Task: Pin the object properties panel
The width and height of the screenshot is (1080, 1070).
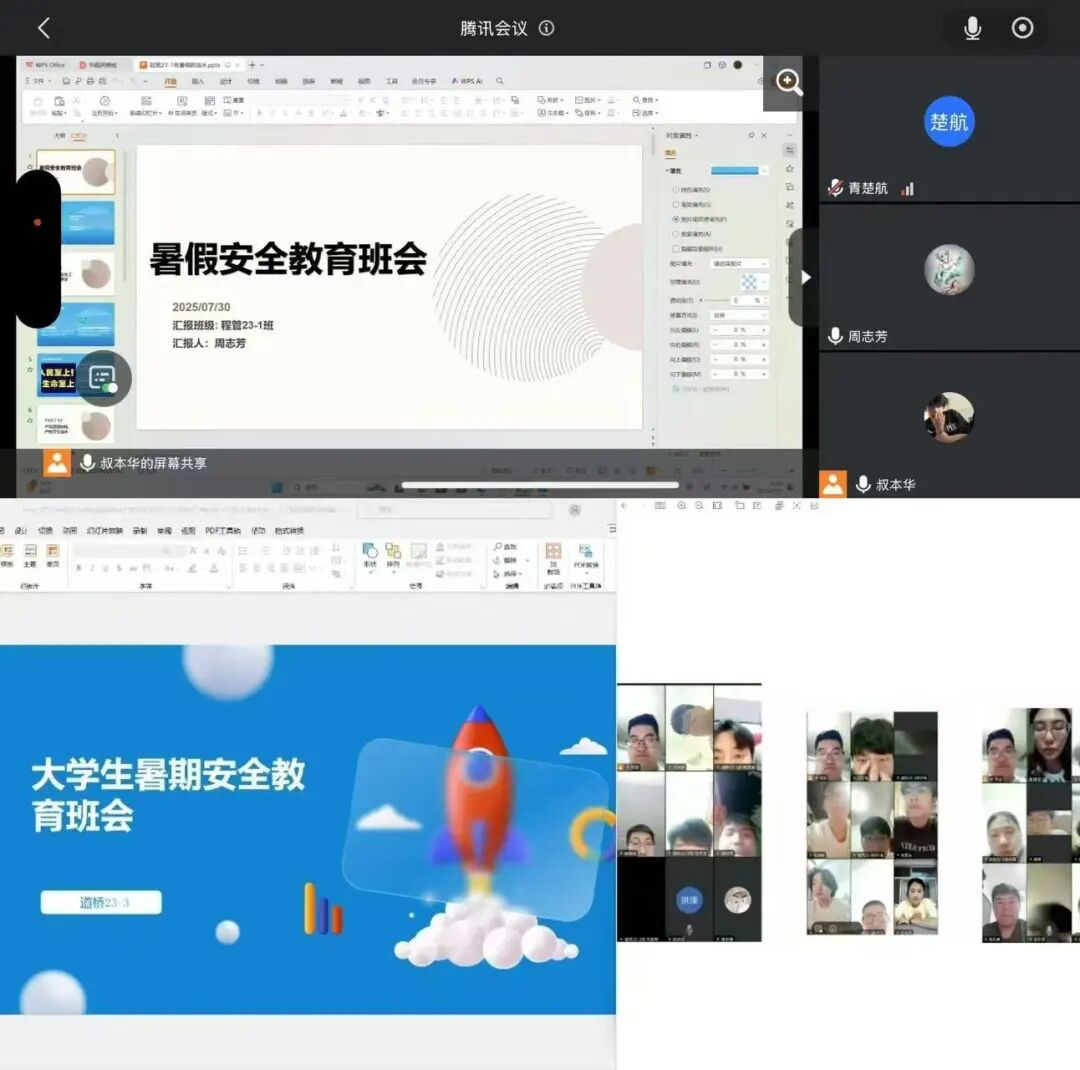Action: 751,135
